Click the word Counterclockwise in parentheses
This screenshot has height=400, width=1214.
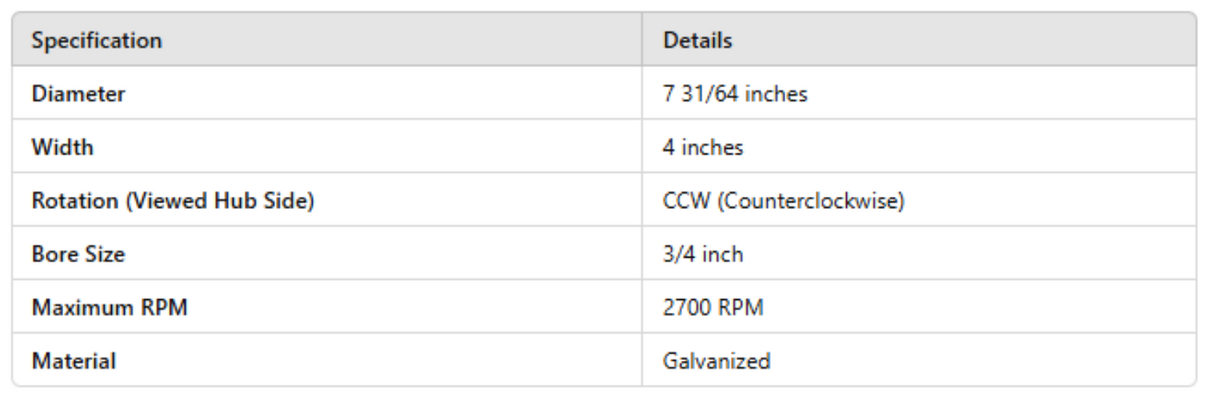(797, 201)
